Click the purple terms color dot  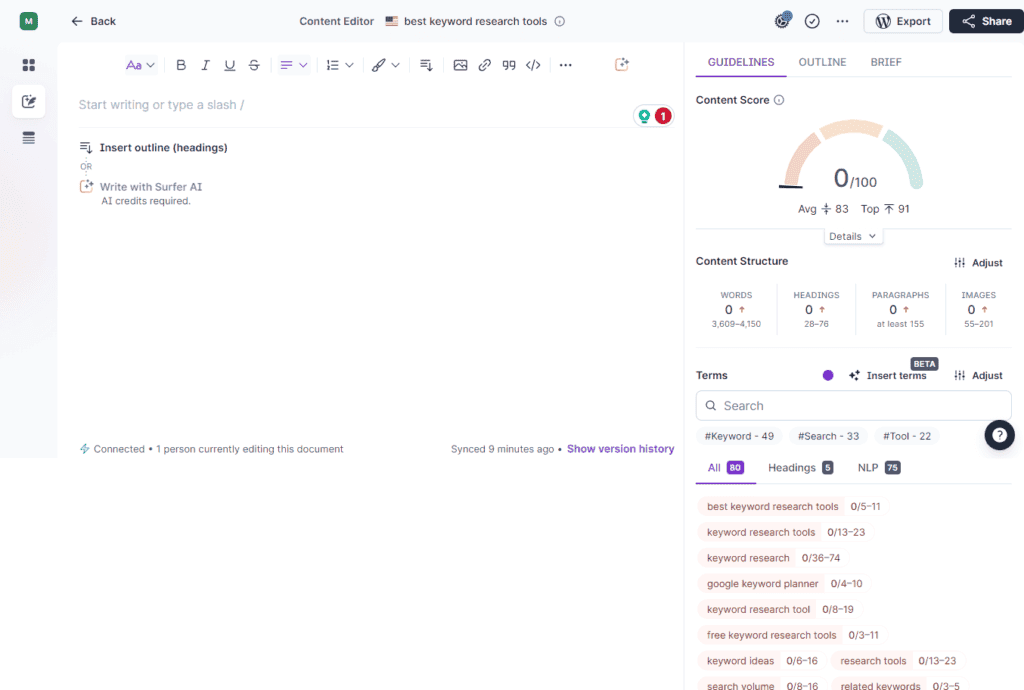[828, 375]
